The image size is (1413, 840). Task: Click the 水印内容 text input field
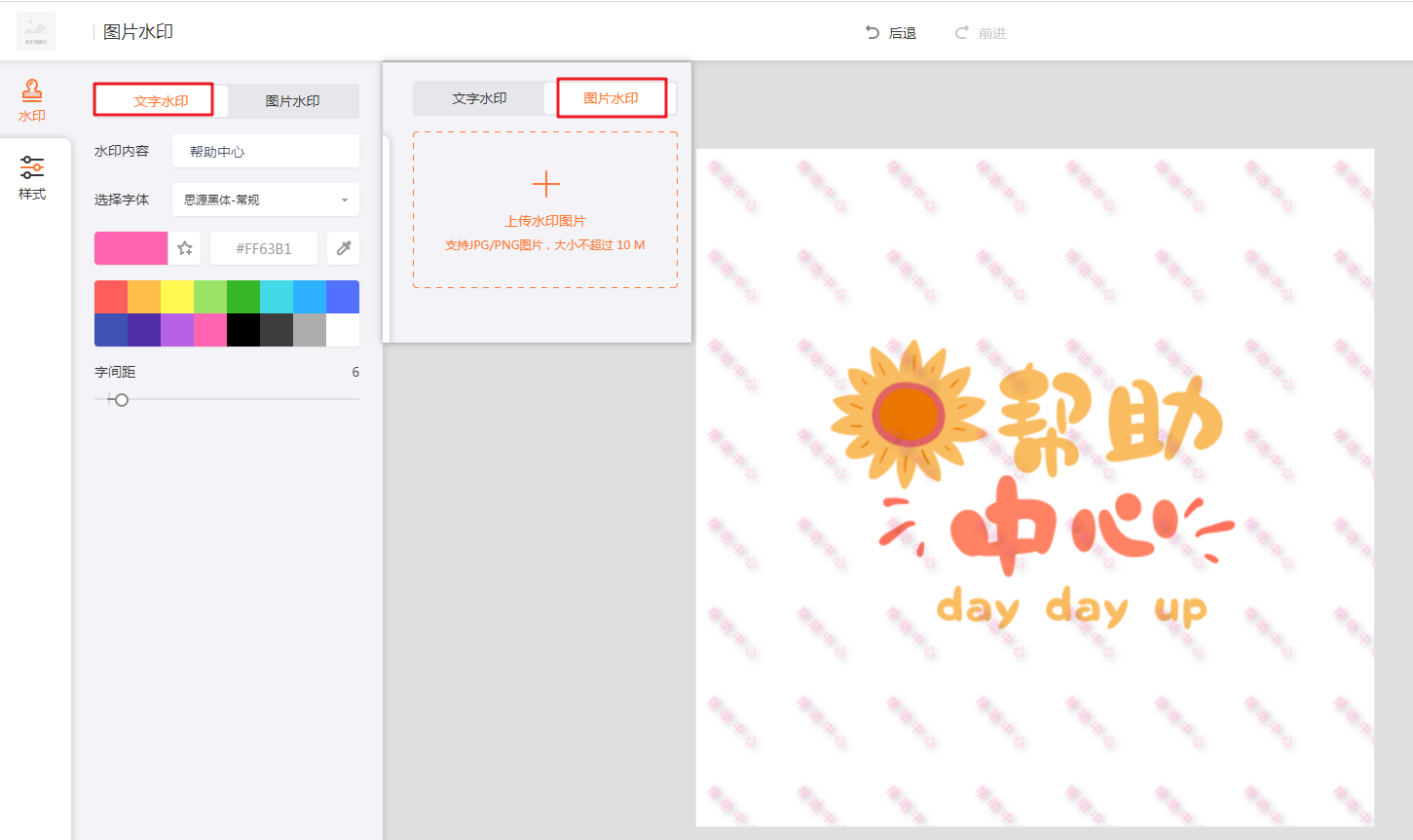click(x=265, y=152)
